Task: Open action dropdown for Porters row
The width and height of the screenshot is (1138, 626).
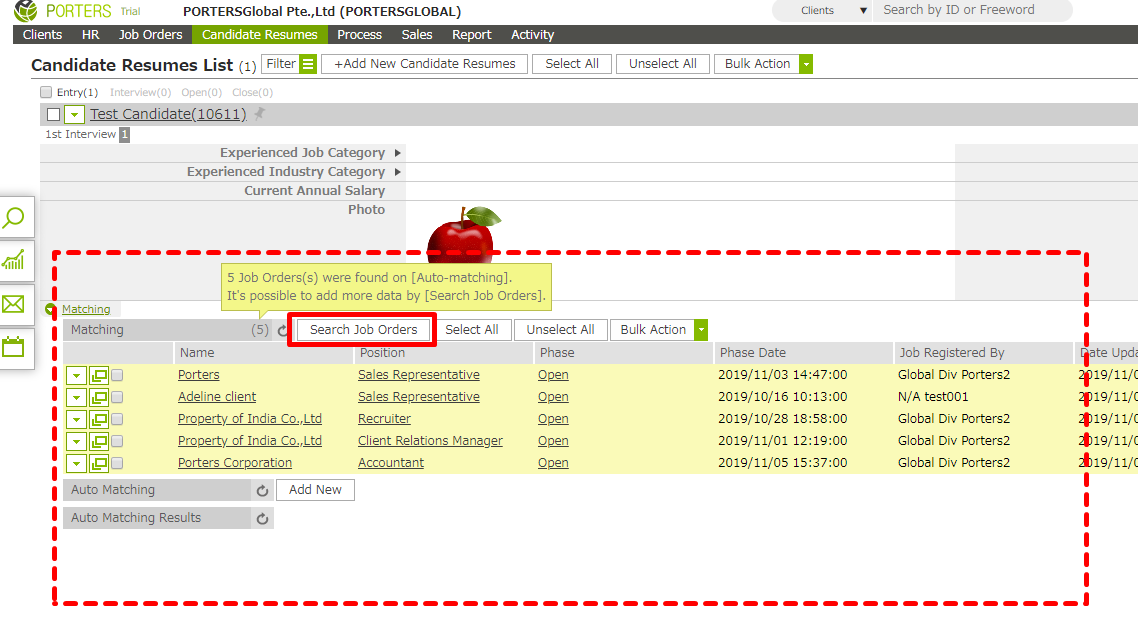Action: (76, 375)
